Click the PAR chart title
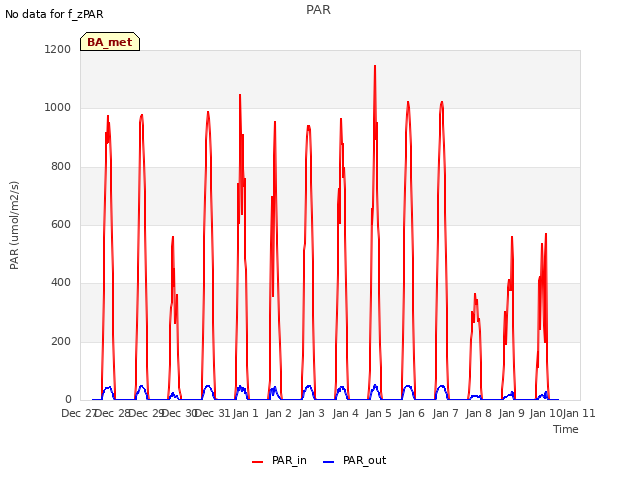This screenshot has width=640, height=480. 318,10
